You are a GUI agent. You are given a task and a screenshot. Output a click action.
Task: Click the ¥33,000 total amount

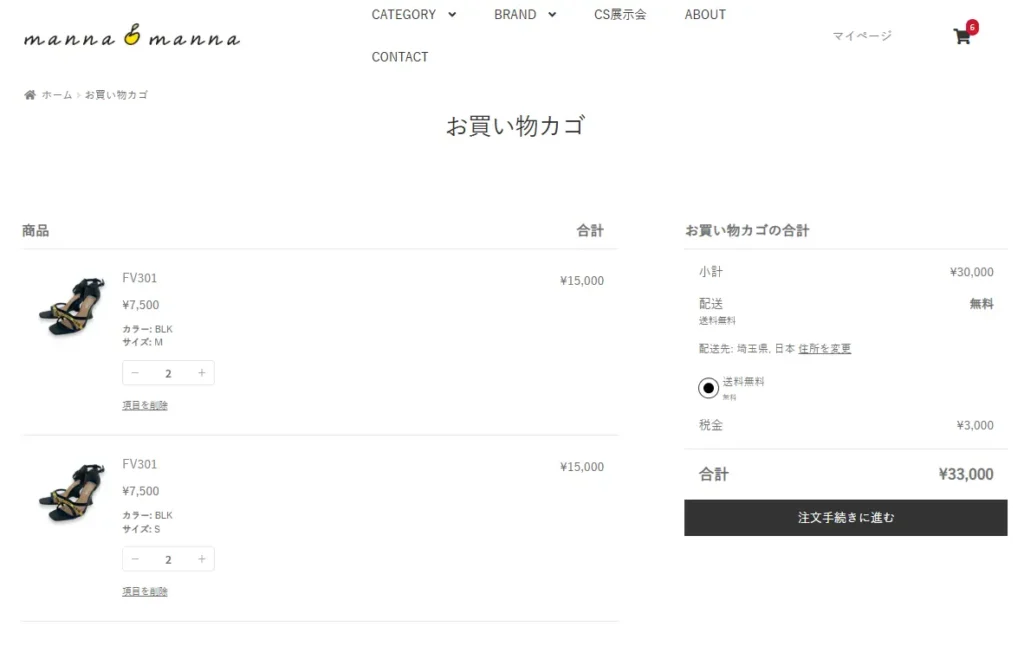[966, 474]
